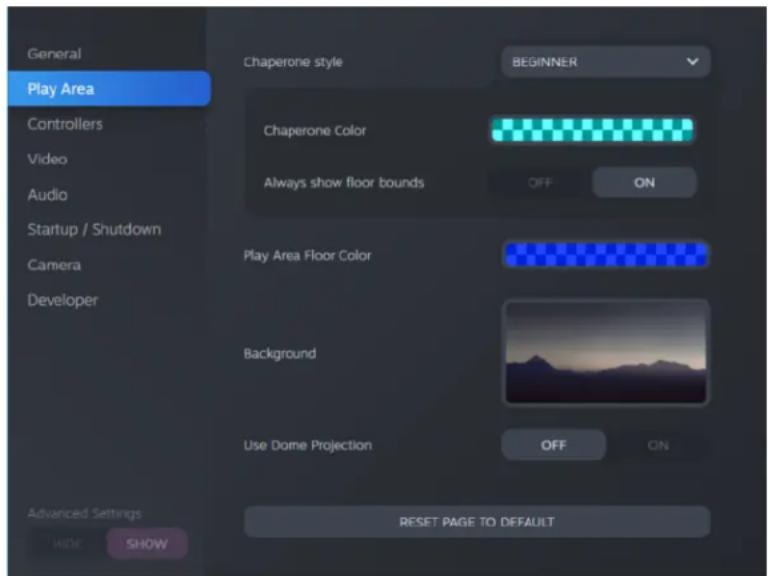Select the Play Area tab

click(109, 89)
